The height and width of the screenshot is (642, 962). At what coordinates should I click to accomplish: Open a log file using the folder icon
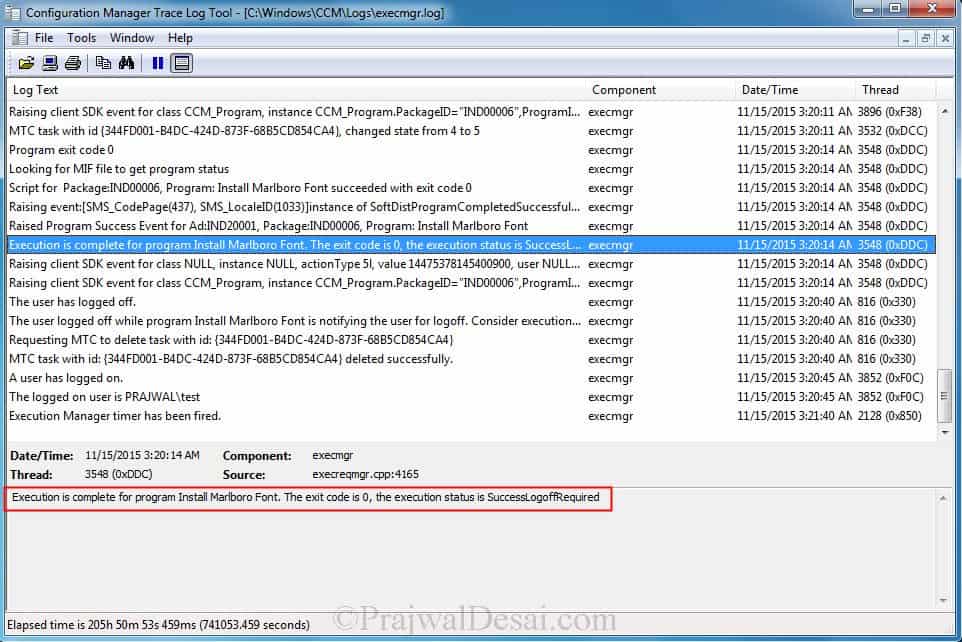click(x=27, y=62)
